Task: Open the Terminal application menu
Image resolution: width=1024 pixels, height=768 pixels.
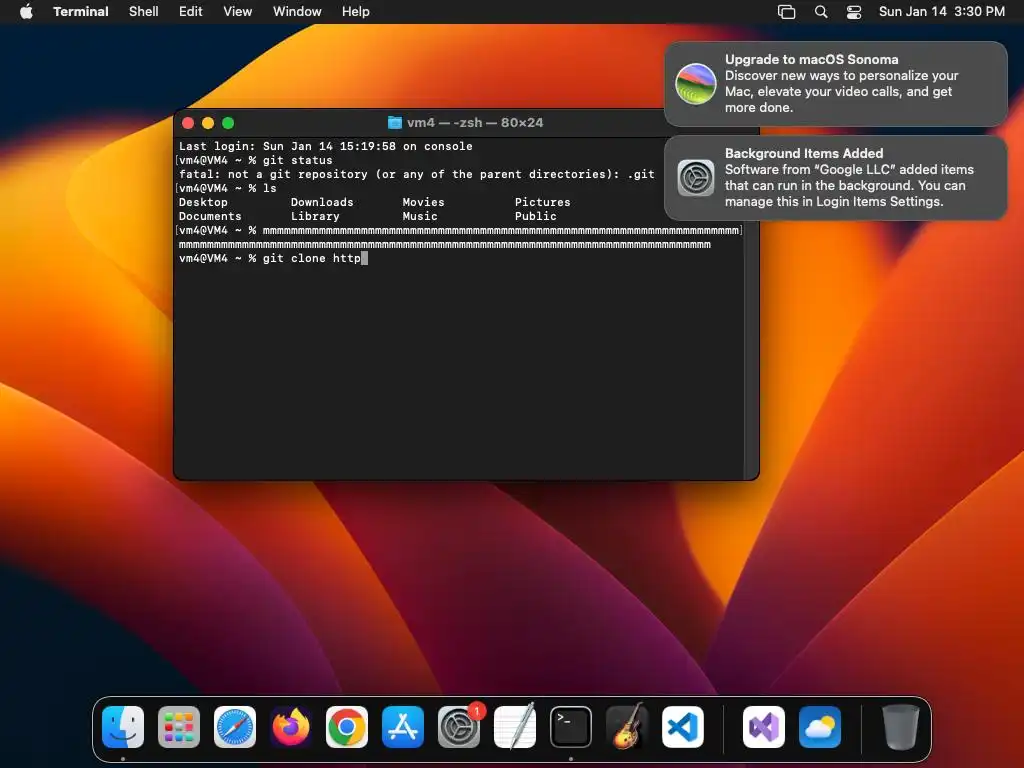Action: [x=80, y=12]
